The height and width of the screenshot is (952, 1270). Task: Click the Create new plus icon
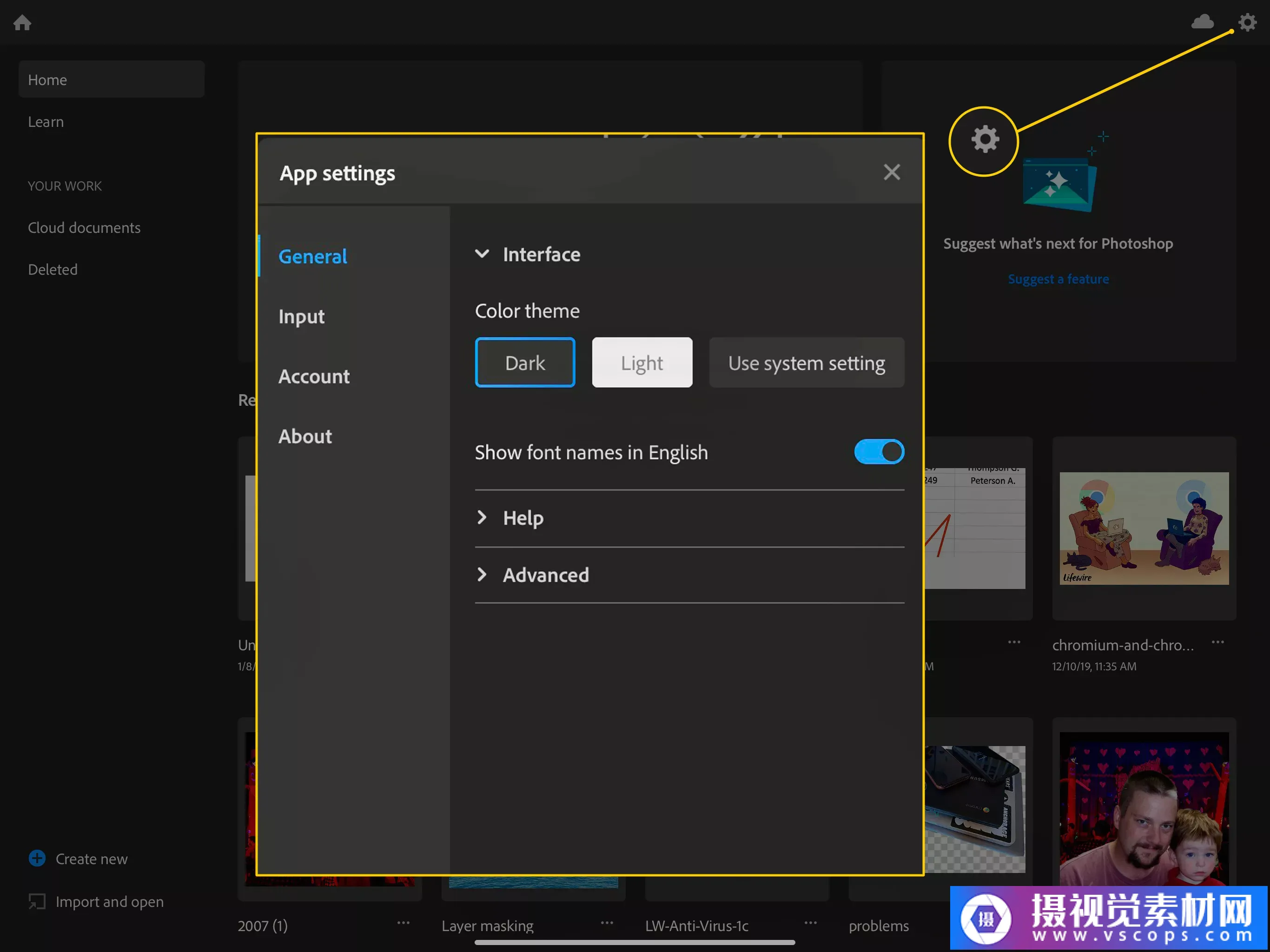[x=37, y=859]
